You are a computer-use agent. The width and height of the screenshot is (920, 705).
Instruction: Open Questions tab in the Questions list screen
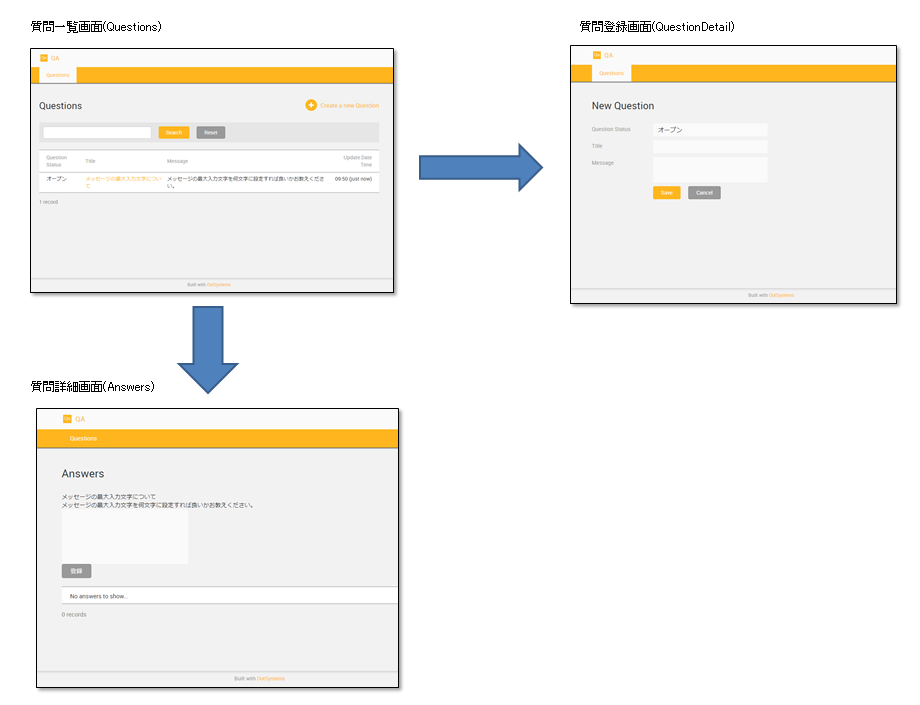click(x=58, y=75)
